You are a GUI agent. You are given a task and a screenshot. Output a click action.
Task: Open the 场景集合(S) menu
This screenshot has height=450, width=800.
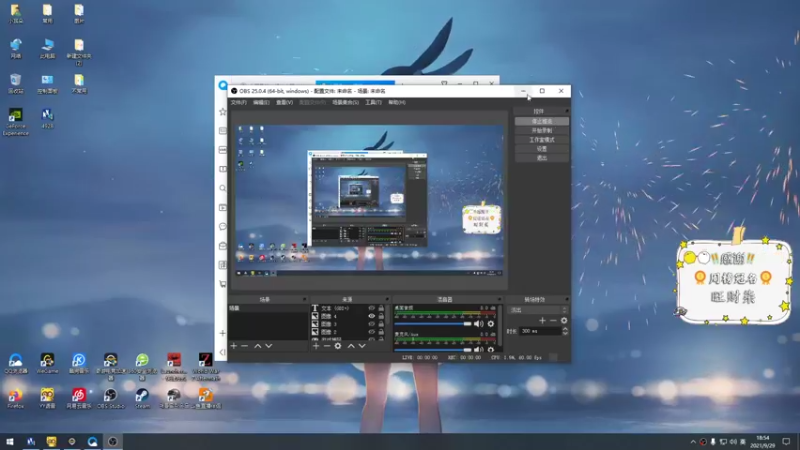point(345,103)
